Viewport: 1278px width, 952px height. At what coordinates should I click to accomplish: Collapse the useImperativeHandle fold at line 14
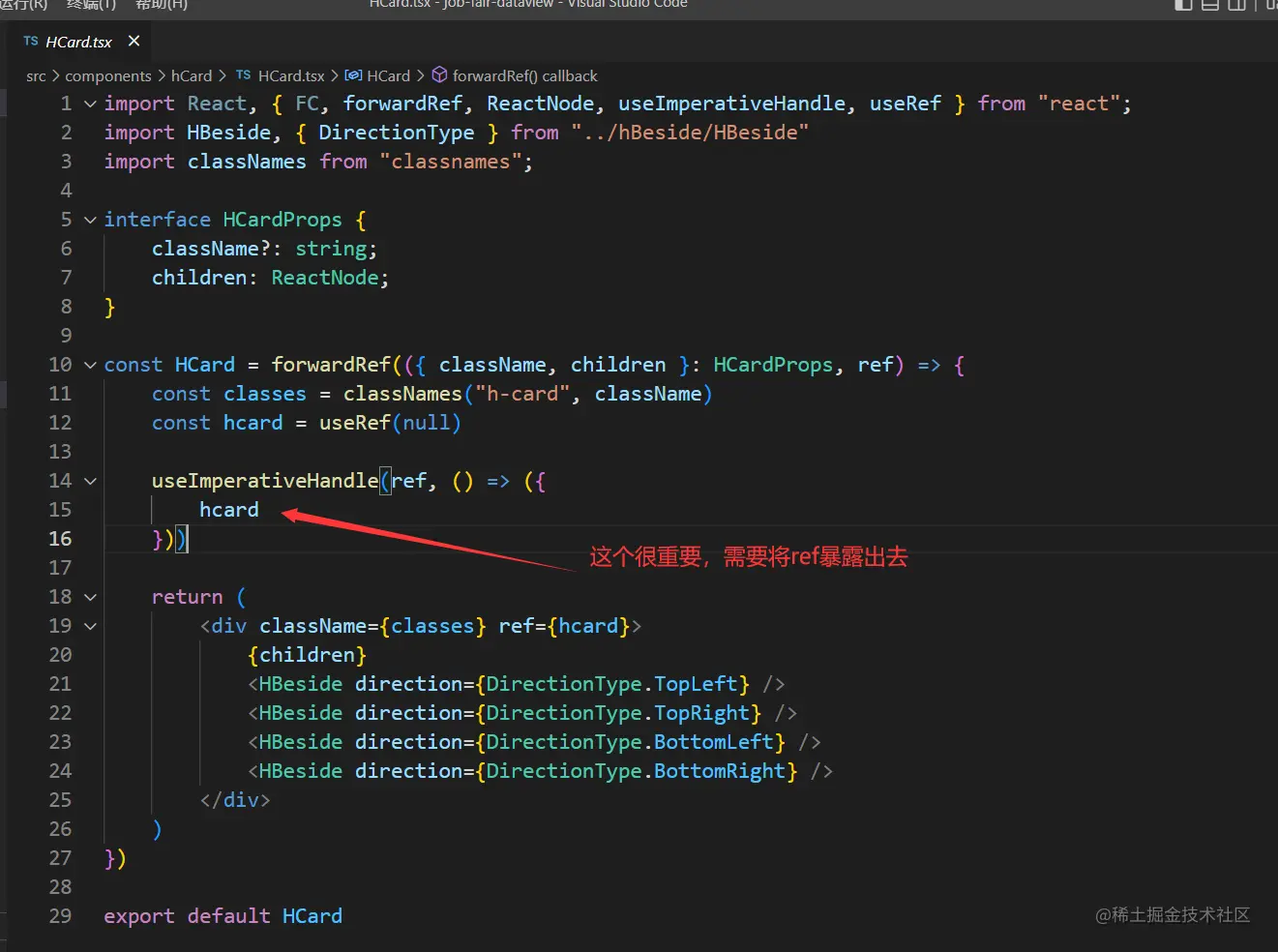pyautogui.click(x=90, y=481)
